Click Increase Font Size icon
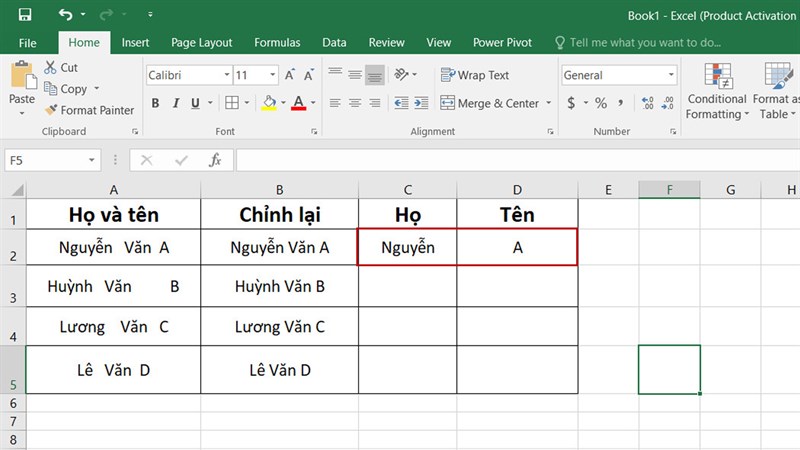Screen dimensions: 800x450 point(289,76)
